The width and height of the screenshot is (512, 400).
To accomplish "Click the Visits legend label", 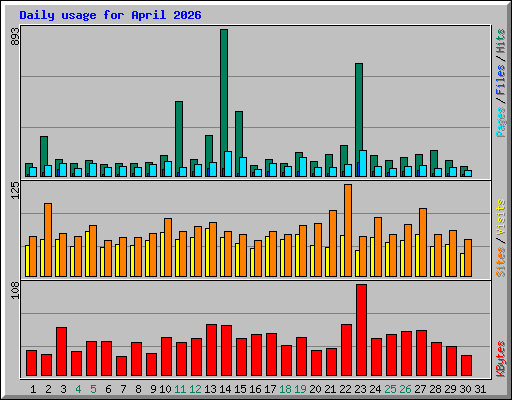I will [500, 218].
